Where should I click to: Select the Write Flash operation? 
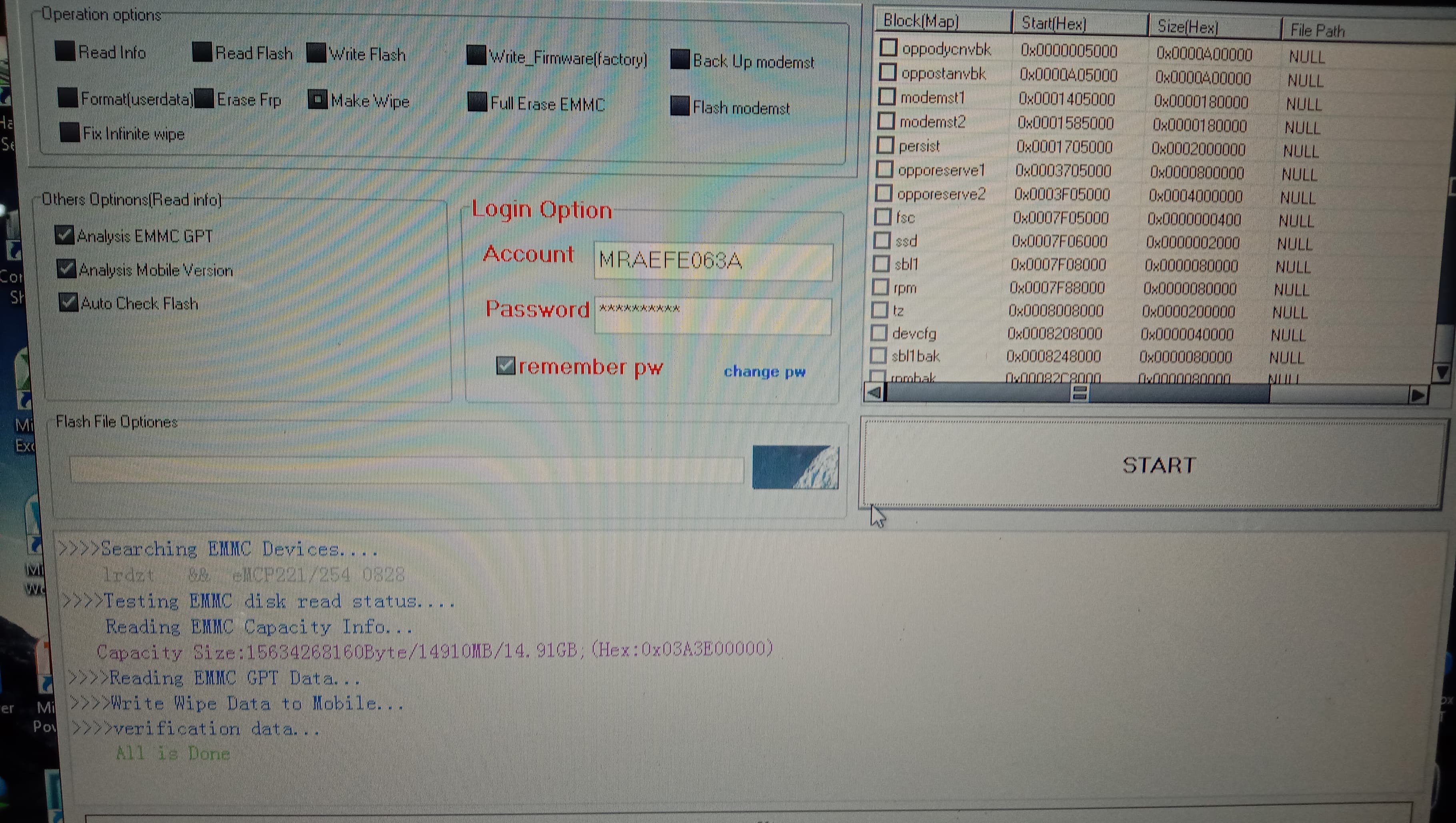316,53
